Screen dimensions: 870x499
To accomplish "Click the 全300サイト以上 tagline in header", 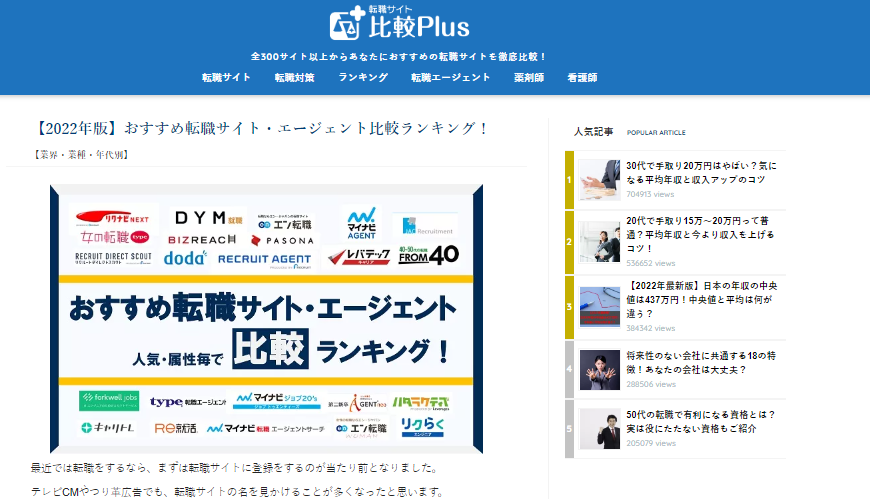I will point(399,57).
